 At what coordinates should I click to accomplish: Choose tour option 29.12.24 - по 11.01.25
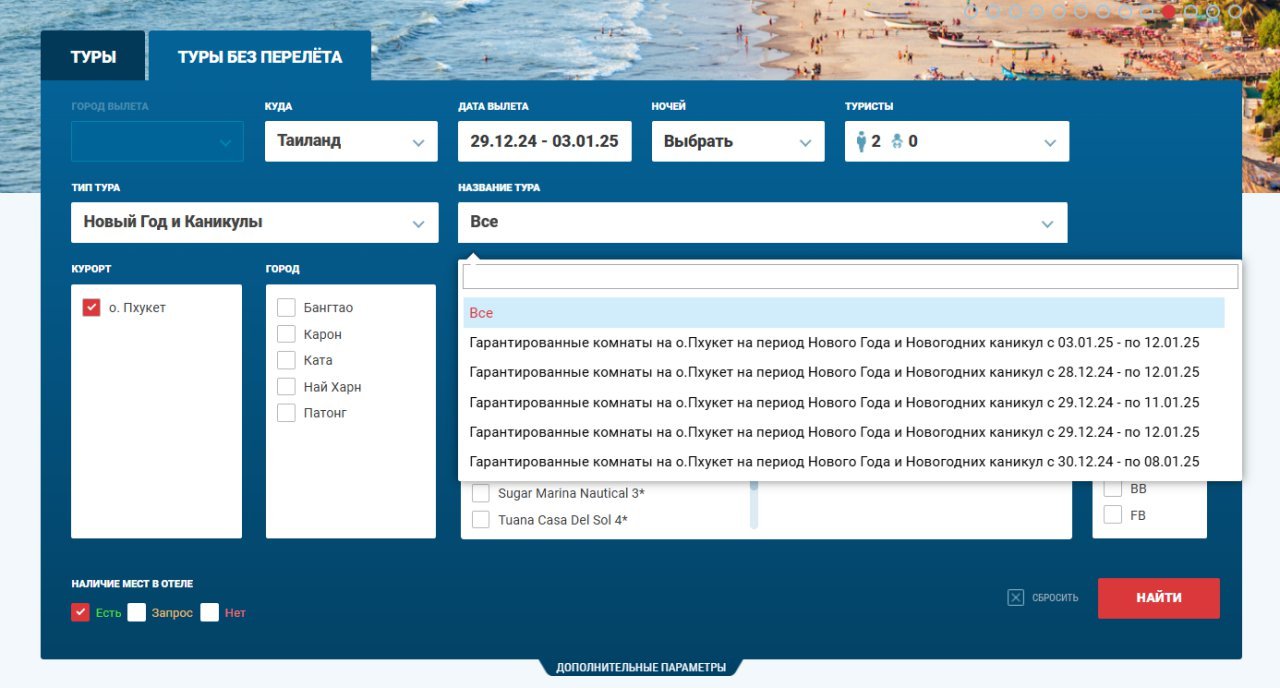click(x=844, y=402)
